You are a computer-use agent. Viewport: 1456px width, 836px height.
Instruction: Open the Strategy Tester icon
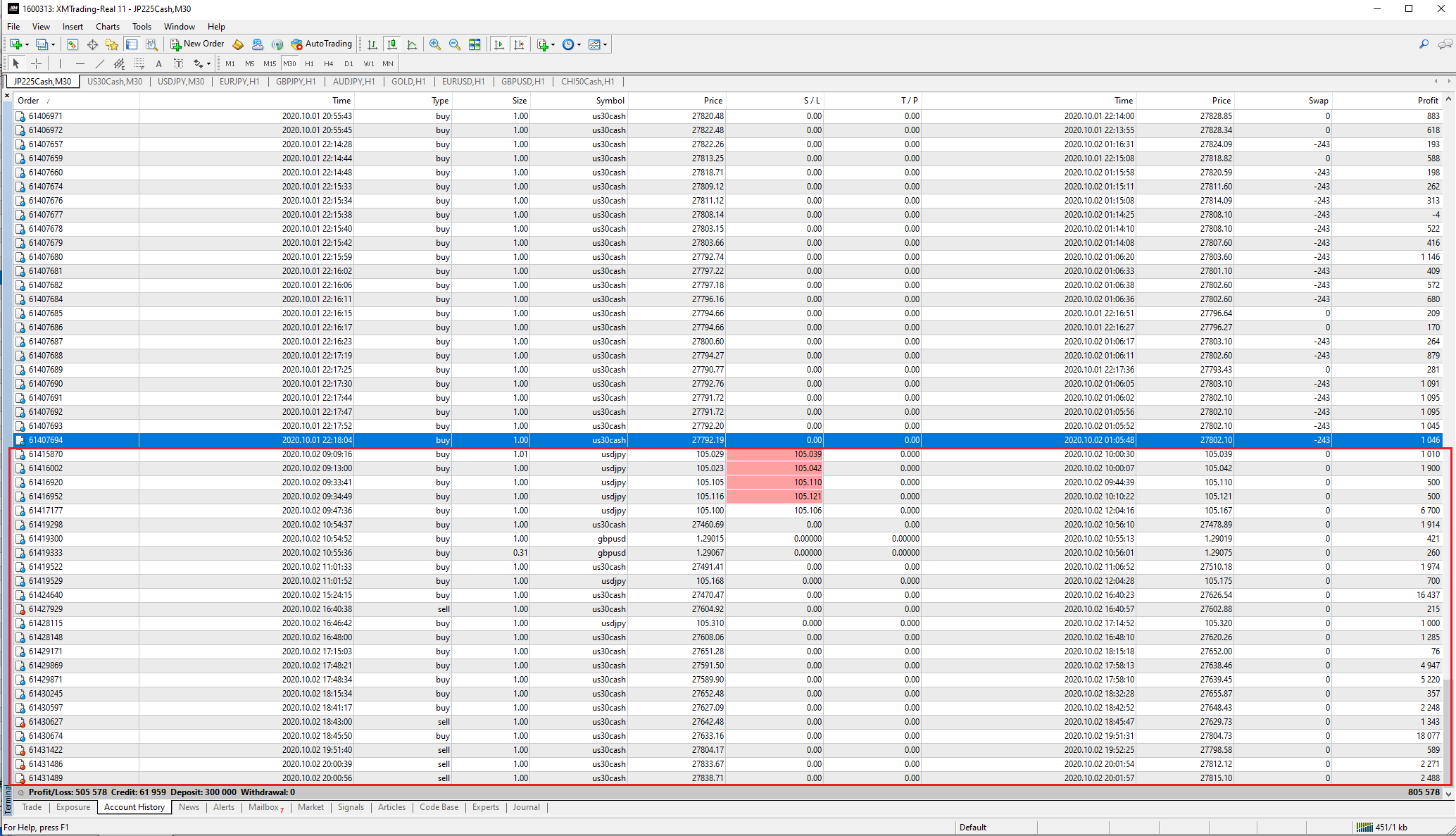click(x=151, y=44)
